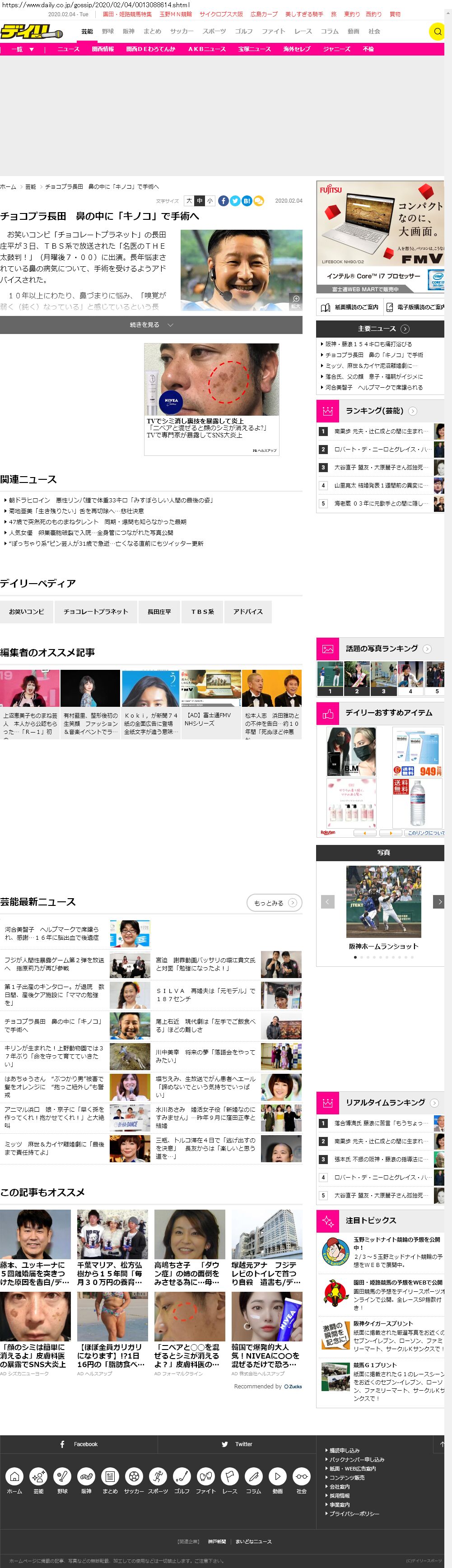Click the yellow search magnifier icon
The image size is (452, 1568).
point(437,32)
